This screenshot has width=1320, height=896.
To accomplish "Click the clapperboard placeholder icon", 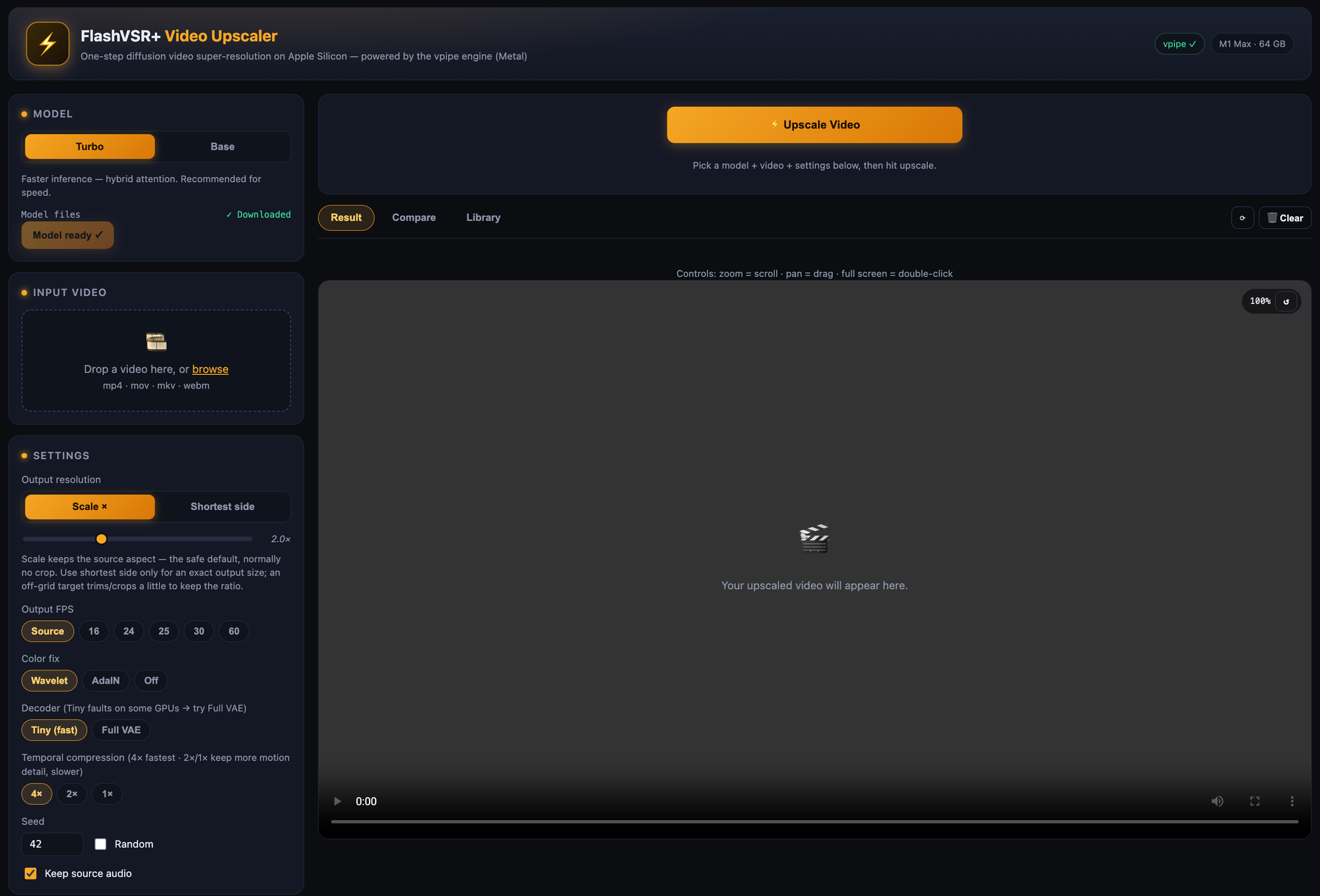I will click(814, 538).
